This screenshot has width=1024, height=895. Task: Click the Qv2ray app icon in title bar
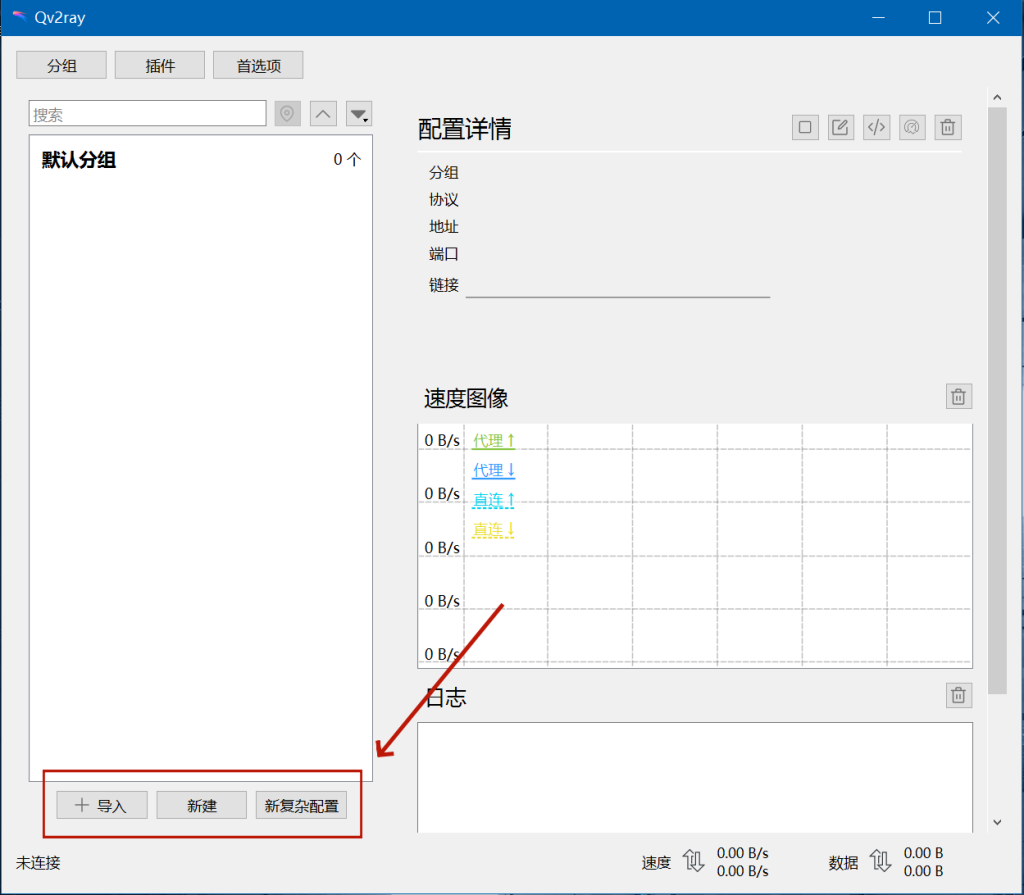20,17
